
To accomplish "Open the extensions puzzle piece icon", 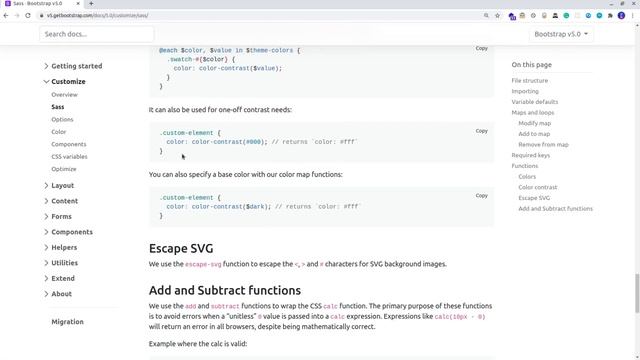I will (x=610, y=16).
